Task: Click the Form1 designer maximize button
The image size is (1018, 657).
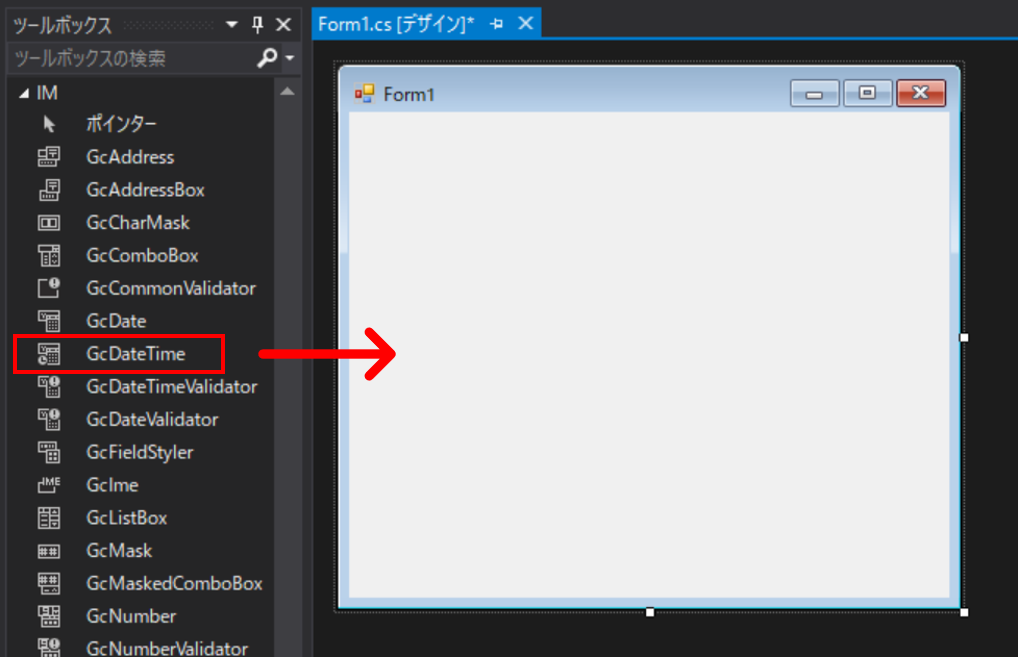Action: [x=867, y=93]
